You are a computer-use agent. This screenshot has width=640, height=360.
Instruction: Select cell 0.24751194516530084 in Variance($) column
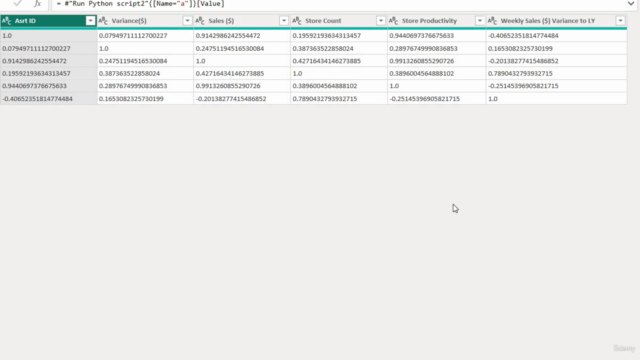point(145,61)
